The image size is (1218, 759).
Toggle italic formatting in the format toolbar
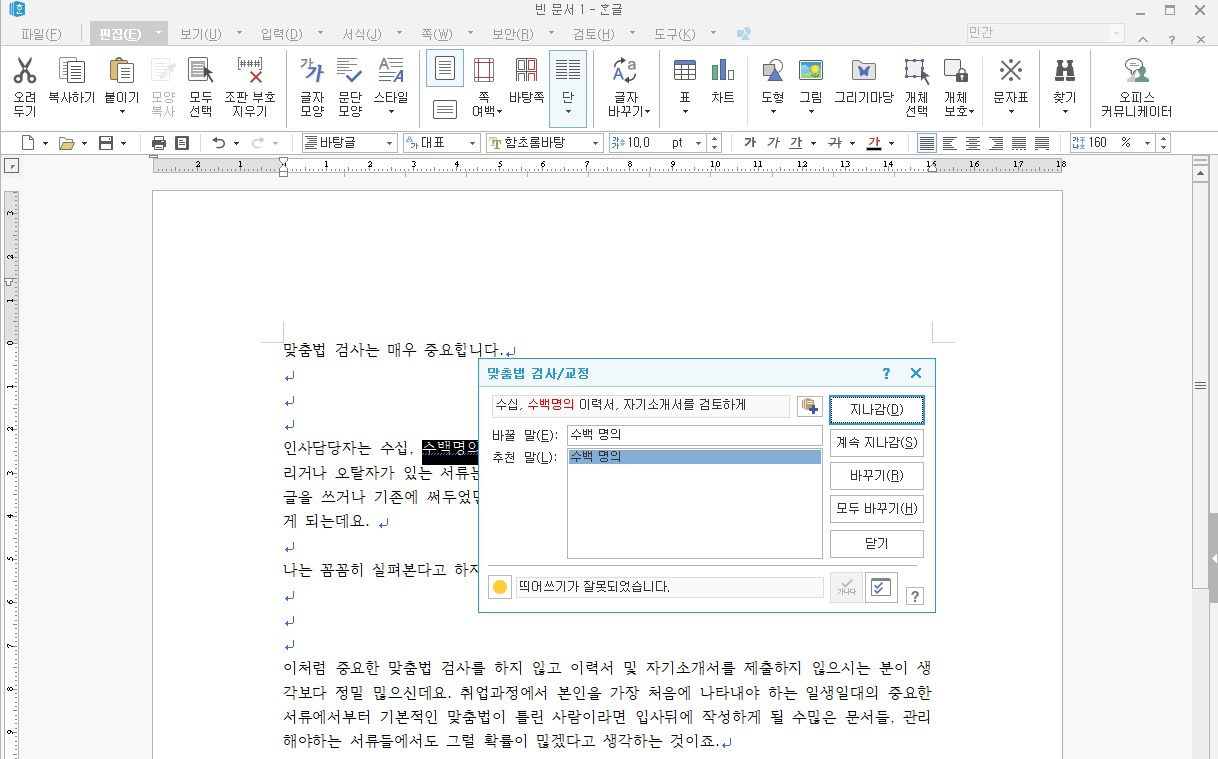[x=772, y=142]
